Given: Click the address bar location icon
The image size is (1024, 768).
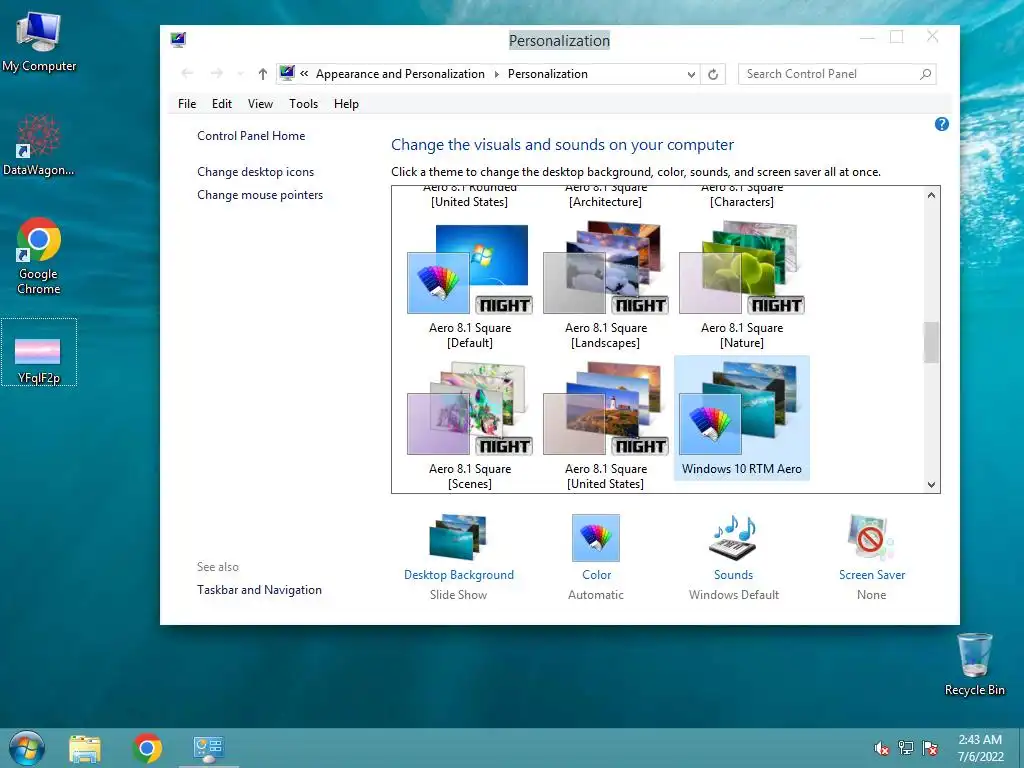Looking at the screenshot, I should (x=287, y=73).
